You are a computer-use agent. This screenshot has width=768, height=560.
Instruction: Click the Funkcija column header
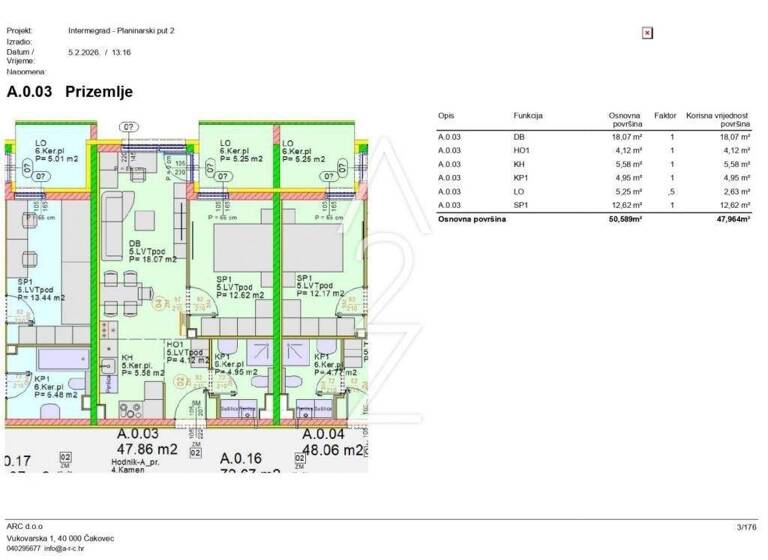pos(528,116)
